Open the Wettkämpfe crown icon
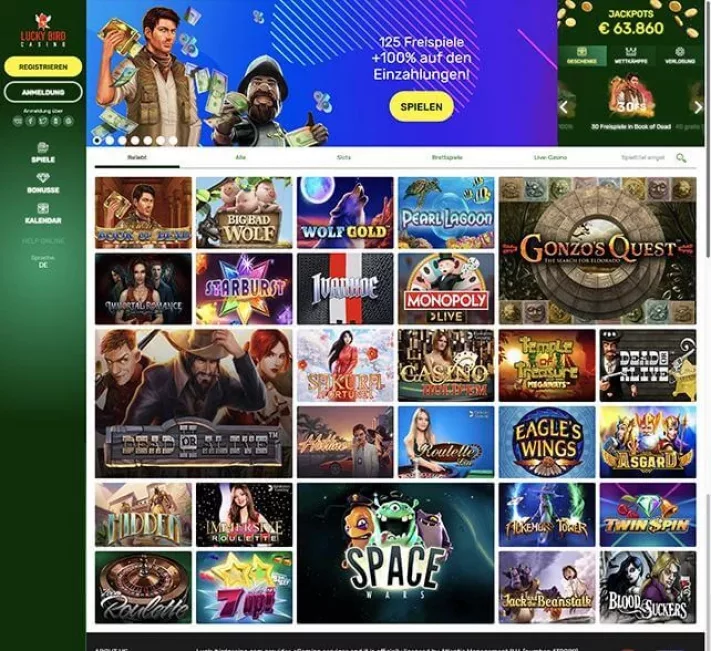 pos(631,51)
